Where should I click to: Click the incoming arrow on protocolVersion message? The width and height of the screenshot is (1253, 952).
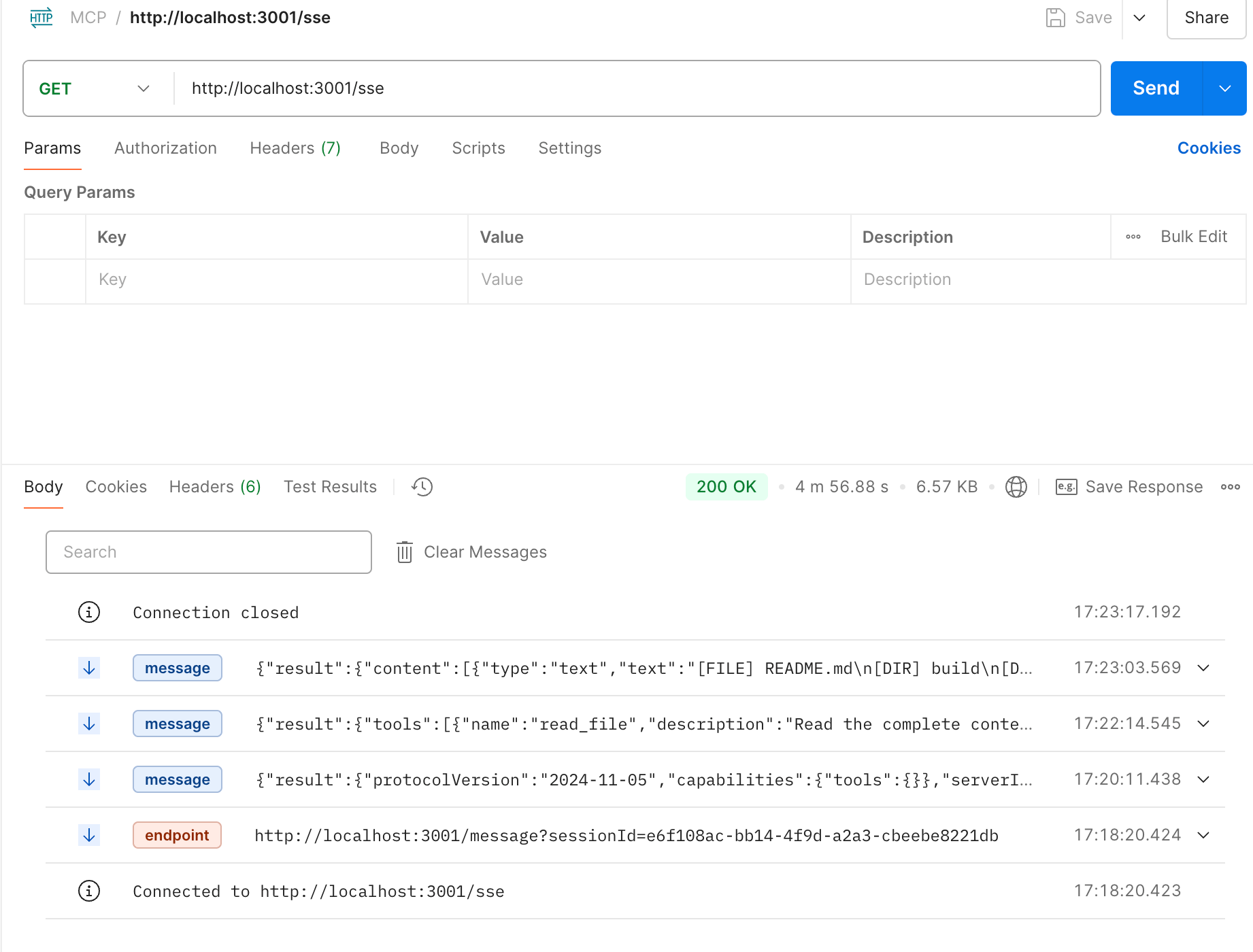tap(89, 779)
